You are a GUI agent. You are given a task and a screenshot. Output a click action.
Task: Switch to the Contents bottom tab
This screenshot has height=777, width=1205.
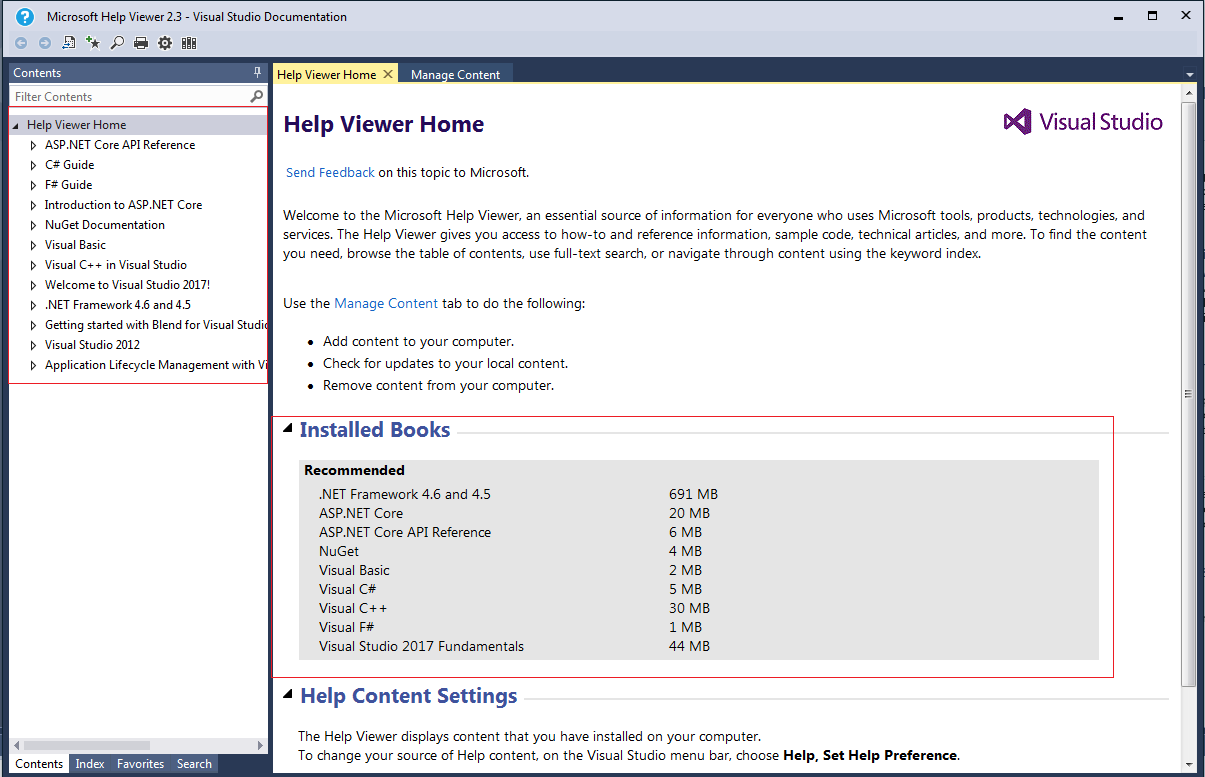click(39, 763)
